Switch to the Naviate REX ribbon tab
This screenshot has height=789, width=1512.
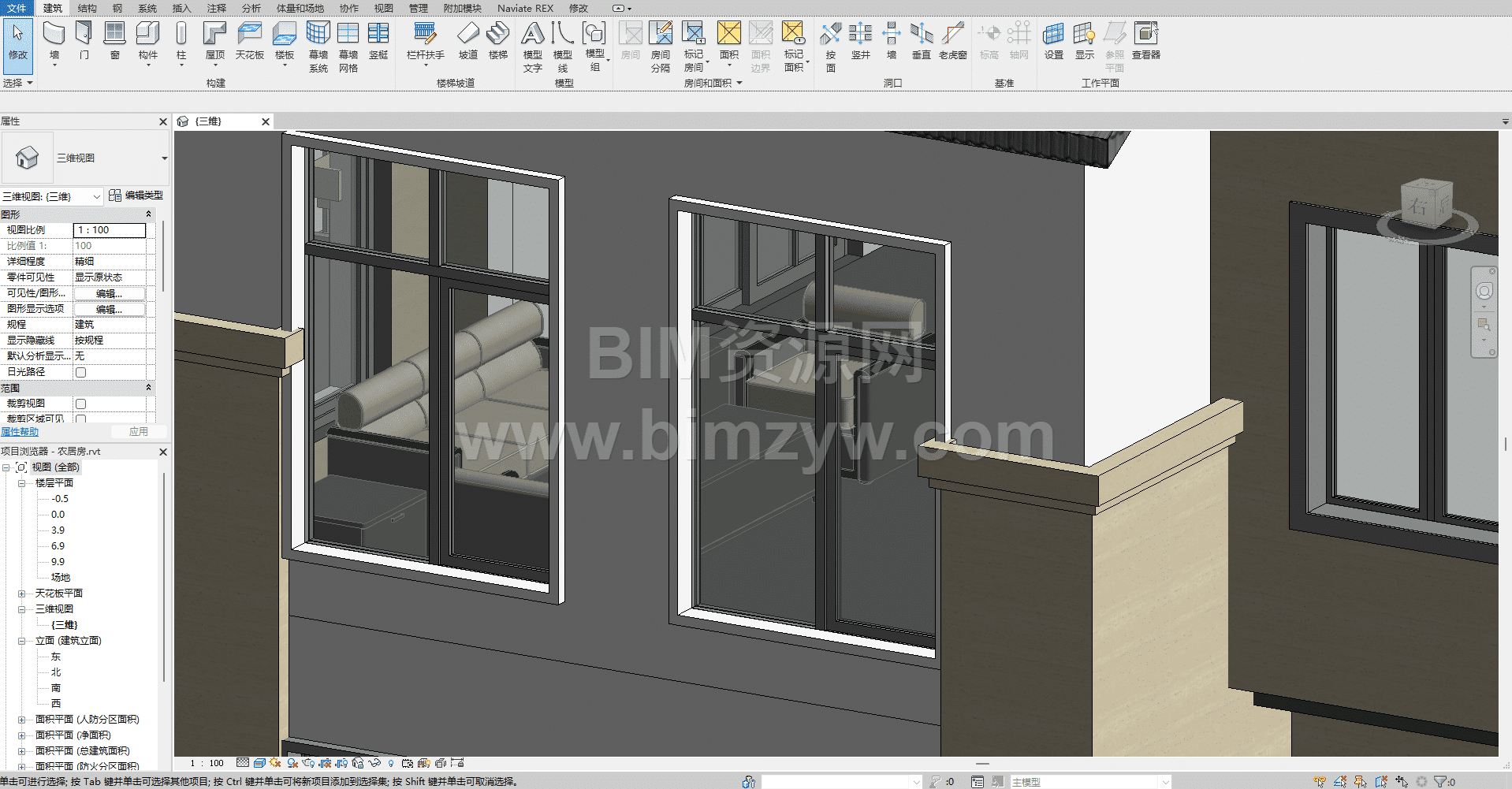pos(525,8)
